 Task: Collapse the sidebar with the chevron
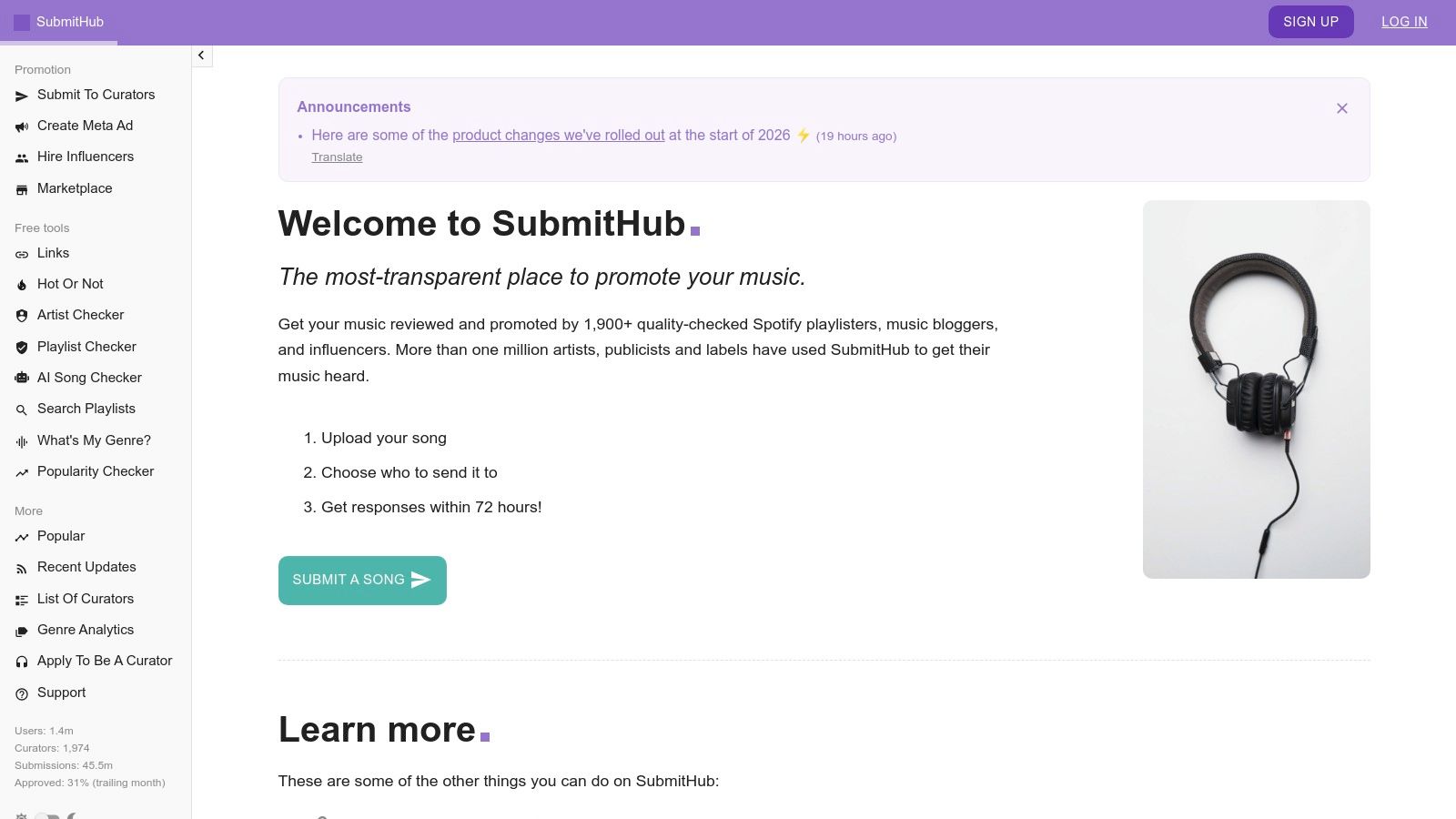click(x=201, y=56)
